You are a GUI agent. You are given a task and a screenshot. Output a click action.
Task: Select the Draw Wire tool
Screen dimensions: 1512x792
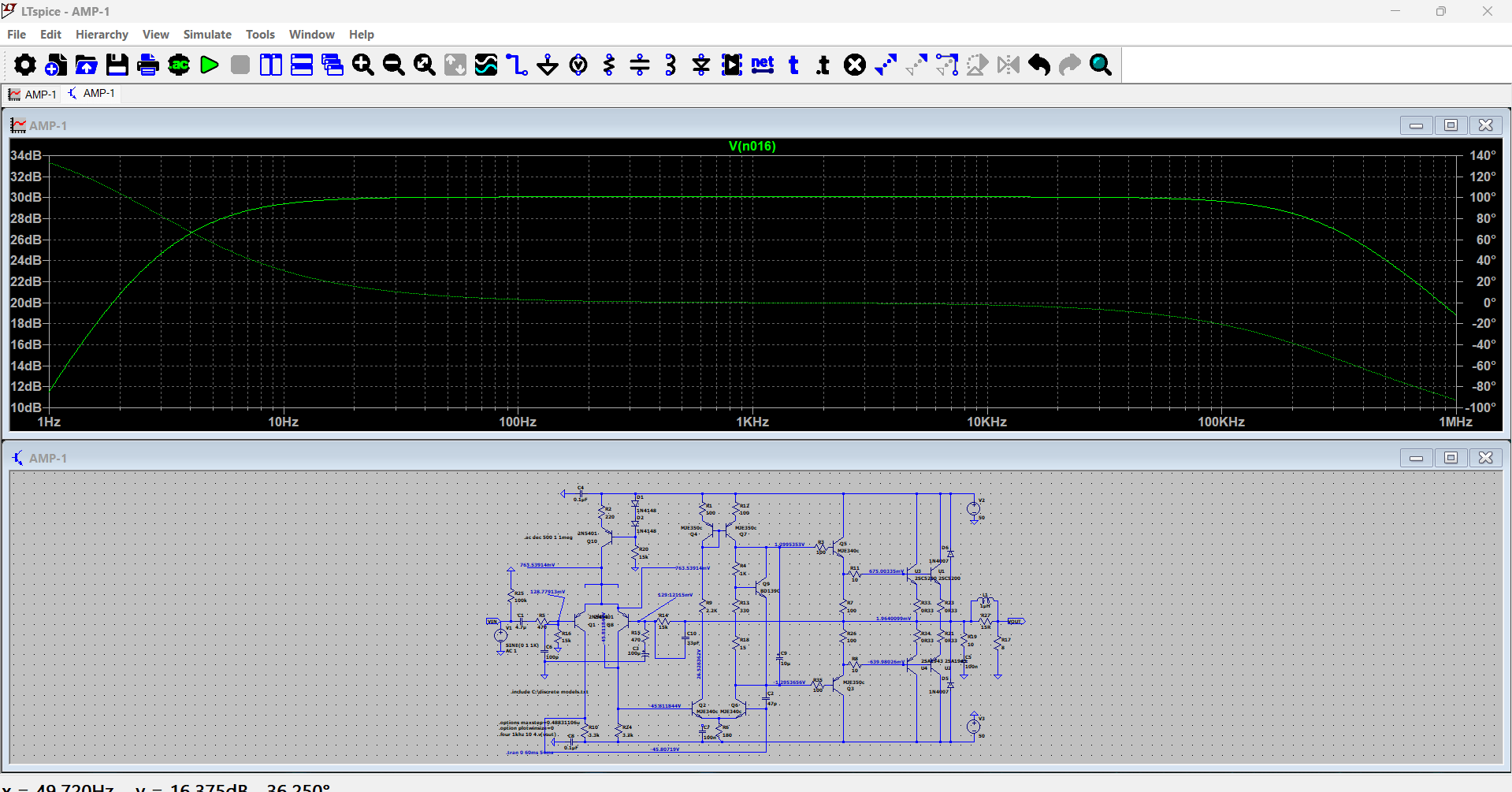tap(517, 65)
